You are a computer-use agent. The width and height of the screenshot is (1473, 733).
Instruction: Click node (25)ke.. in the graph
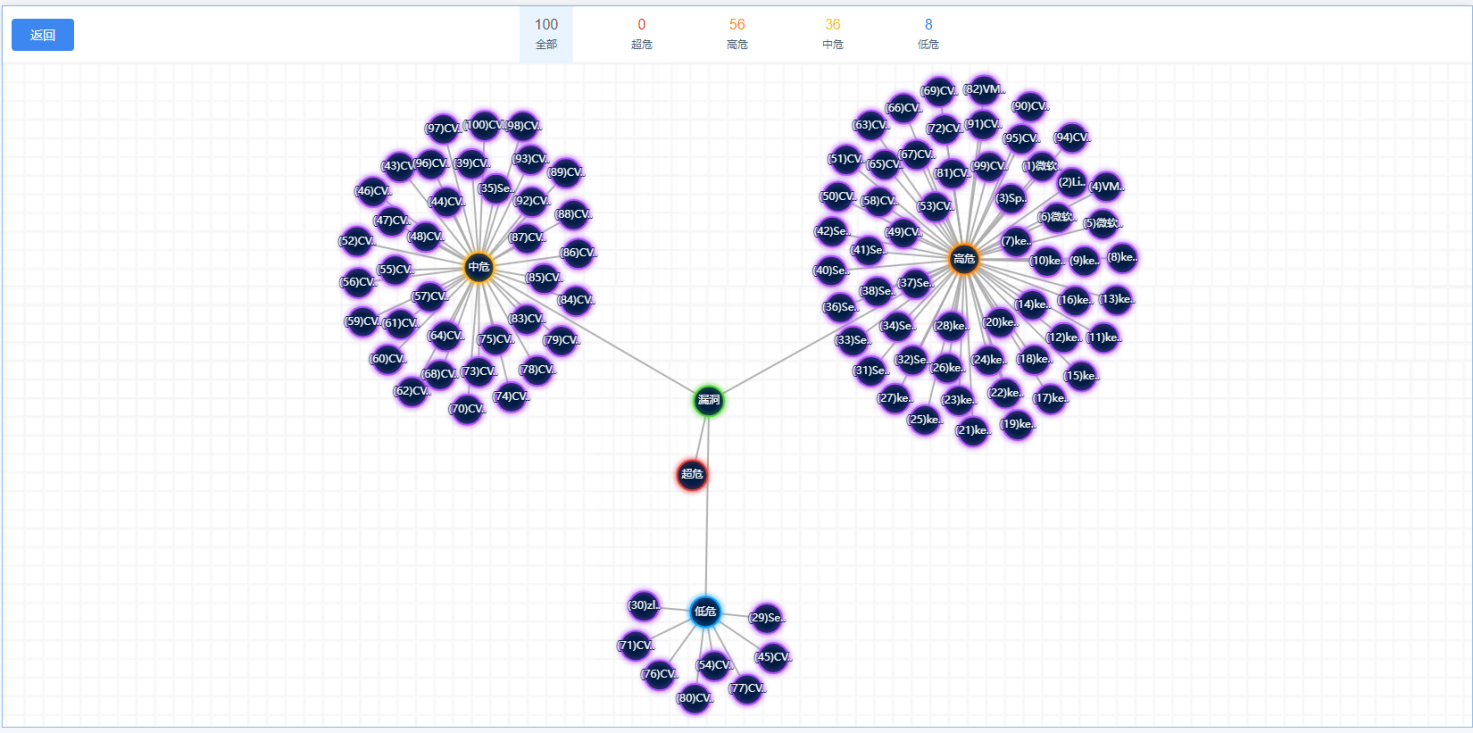(924, 420)
